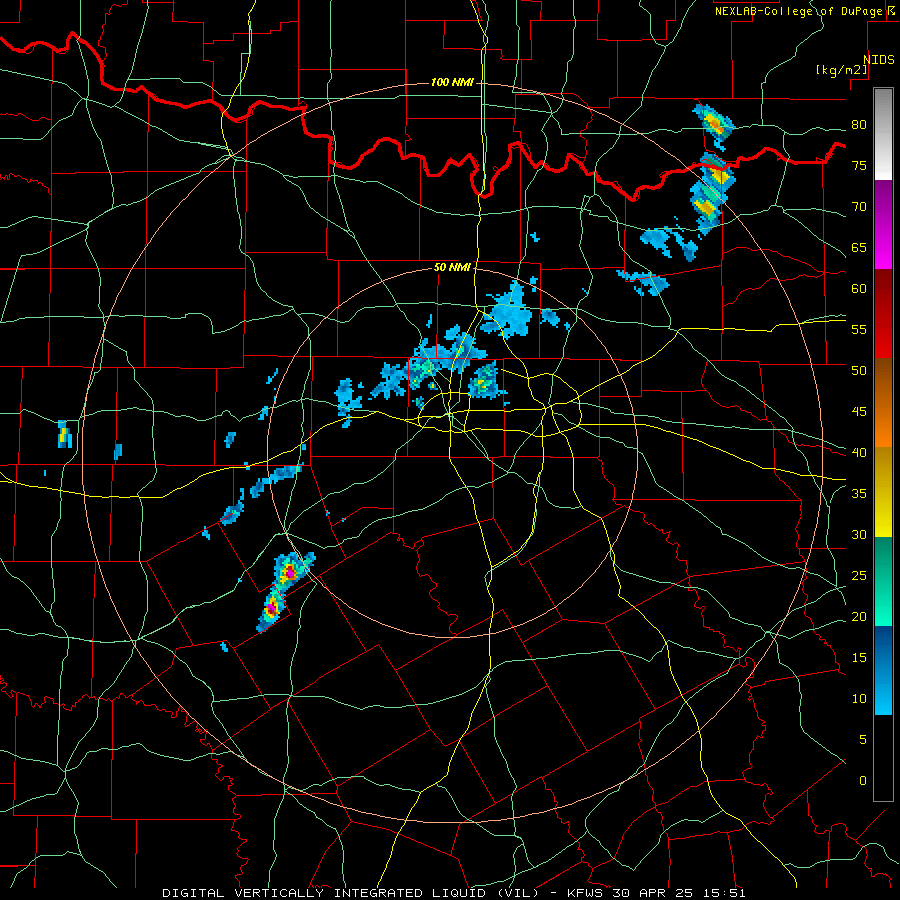The image size is (900, 900).
Task: Click the 0 value on color scale
Action: click(x=863, y=781)
